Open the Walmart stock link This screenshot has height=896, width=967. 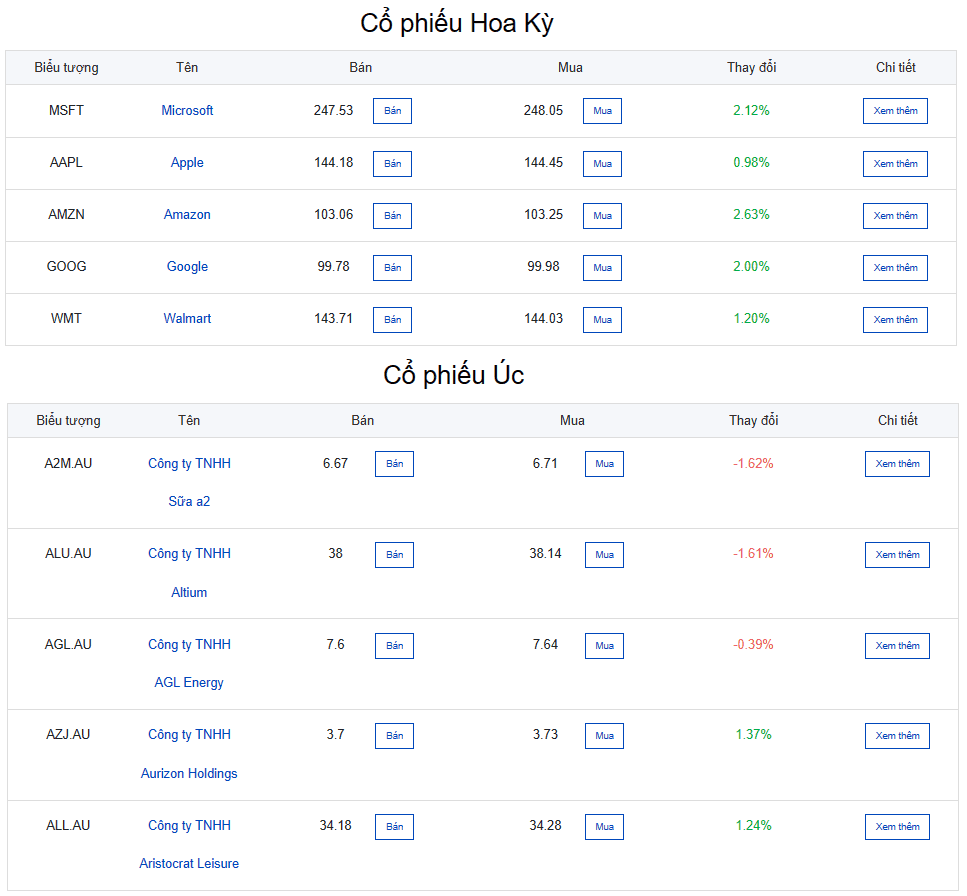187,319
